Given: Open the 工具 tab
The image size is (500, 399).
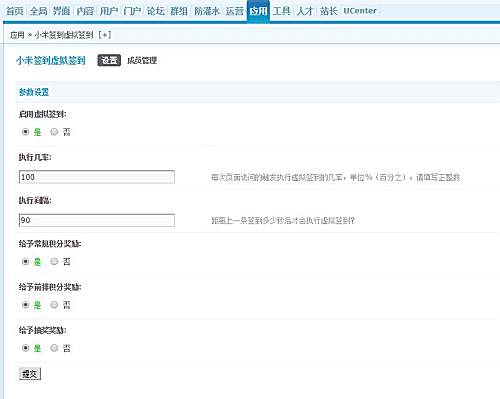Looking at the screenshot, I should [x=282, y=11].
